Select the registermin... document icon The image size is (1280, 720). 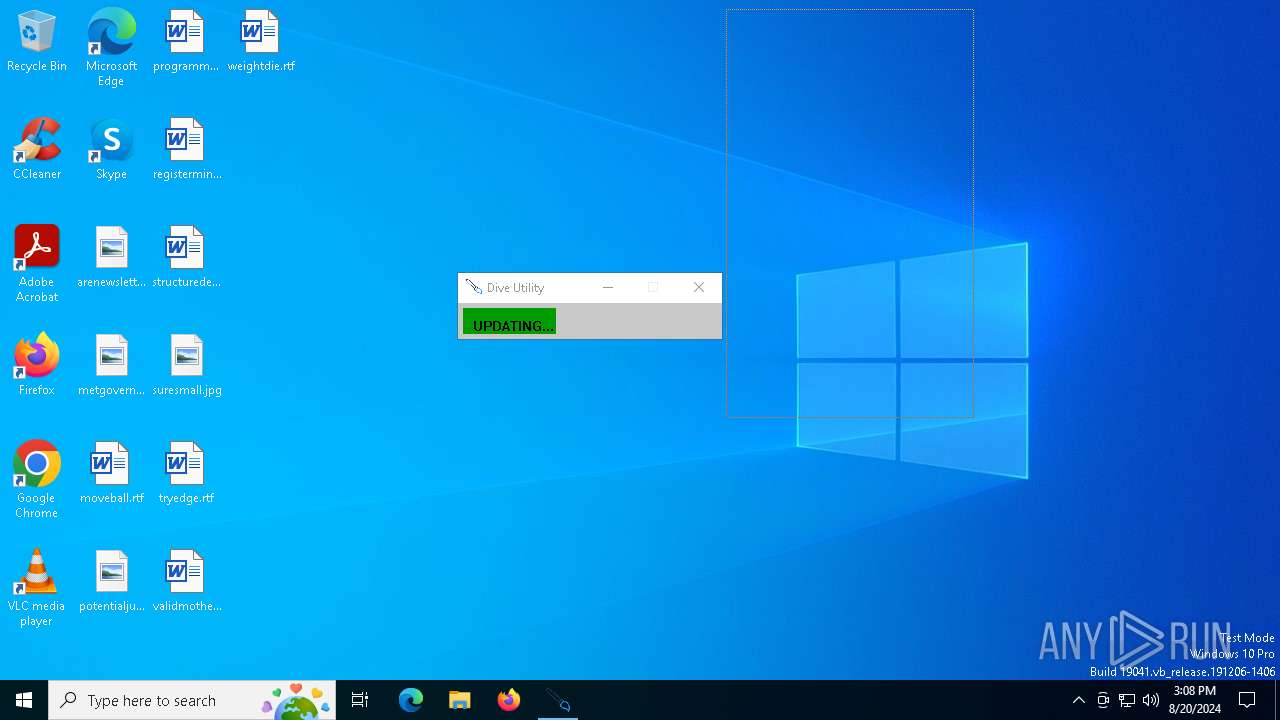click(x=186, y=149)
